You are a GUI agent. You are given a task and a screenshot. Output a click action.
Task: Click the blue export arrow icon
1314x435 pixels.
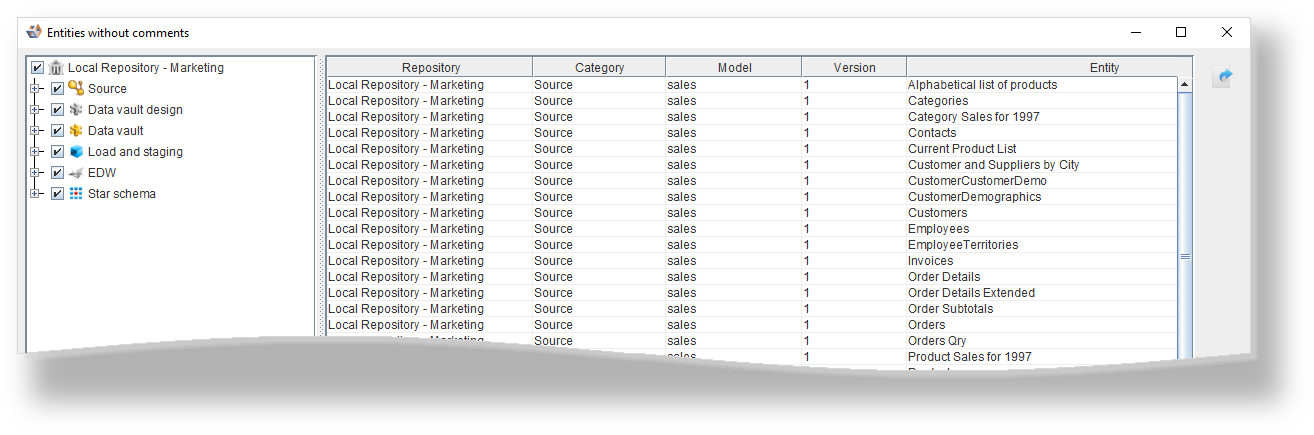[x=1221, y=77]
